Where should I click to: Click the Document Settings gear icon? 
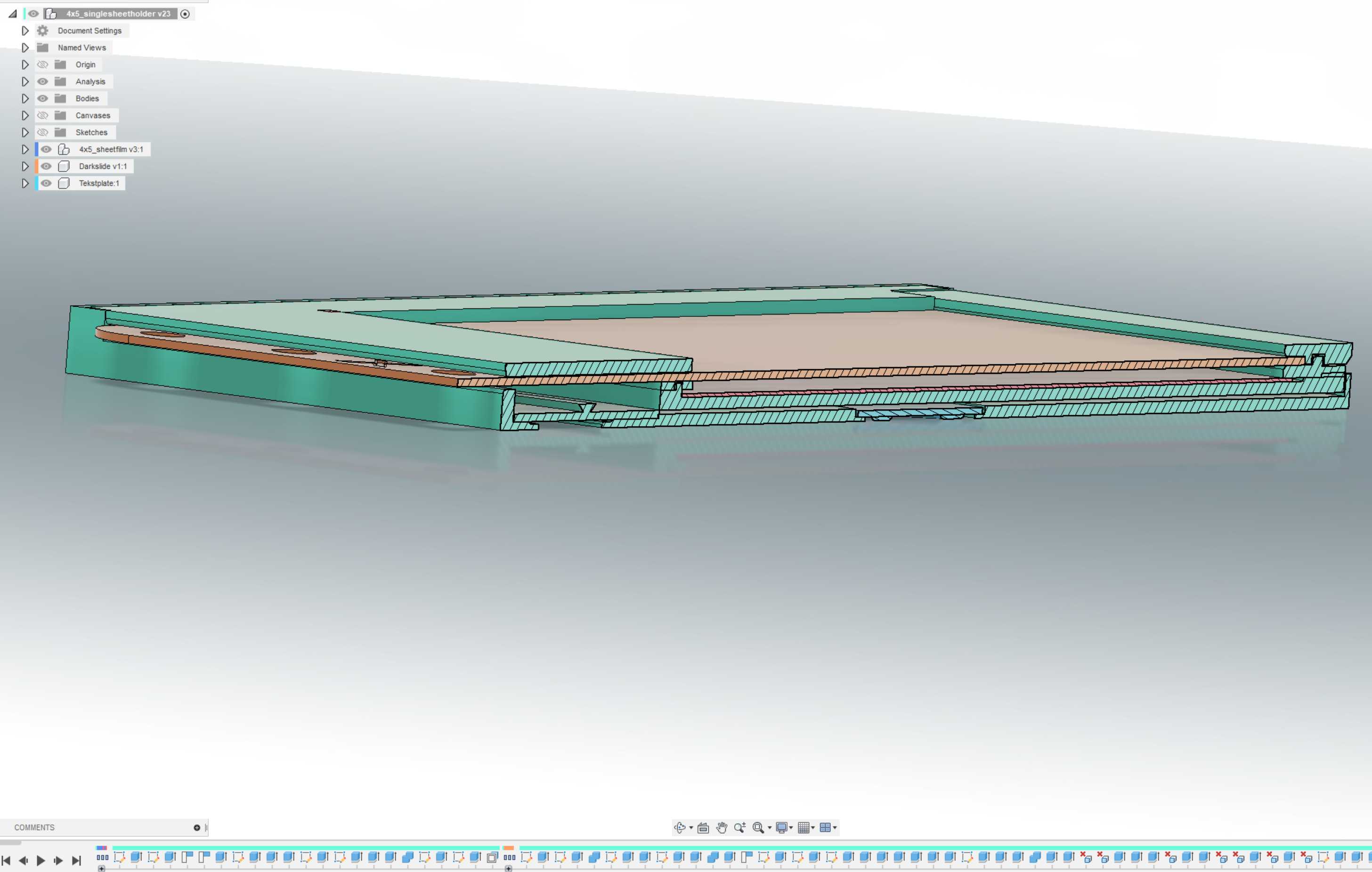43,31
